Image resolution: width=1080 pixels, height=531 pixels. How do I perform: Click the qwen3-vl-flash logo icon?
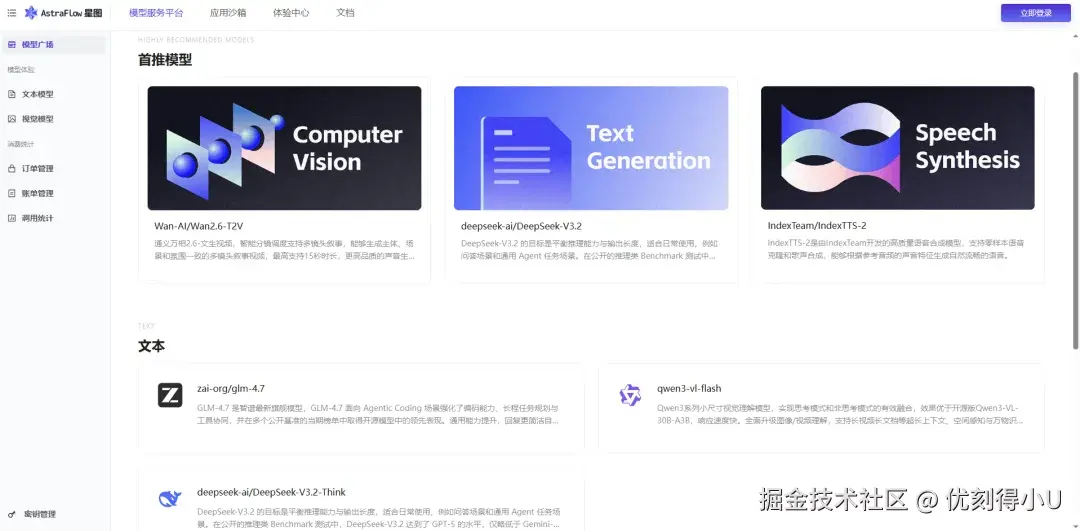click(x=630, y=395)
